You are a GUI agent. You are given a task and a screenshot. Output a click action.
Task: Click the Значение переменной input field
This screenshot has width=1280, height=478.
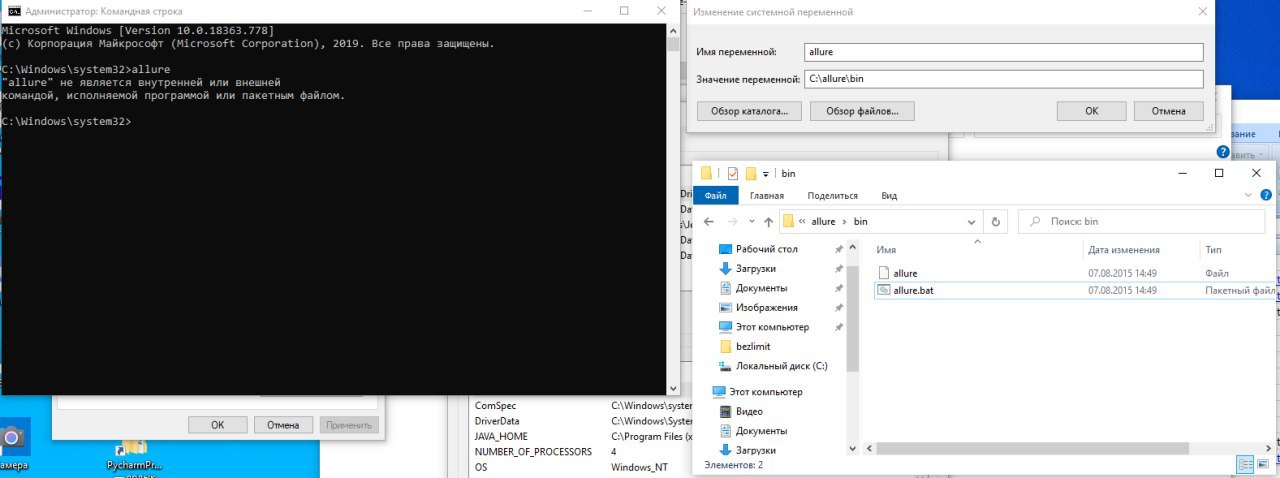[x=1003, y=79]
